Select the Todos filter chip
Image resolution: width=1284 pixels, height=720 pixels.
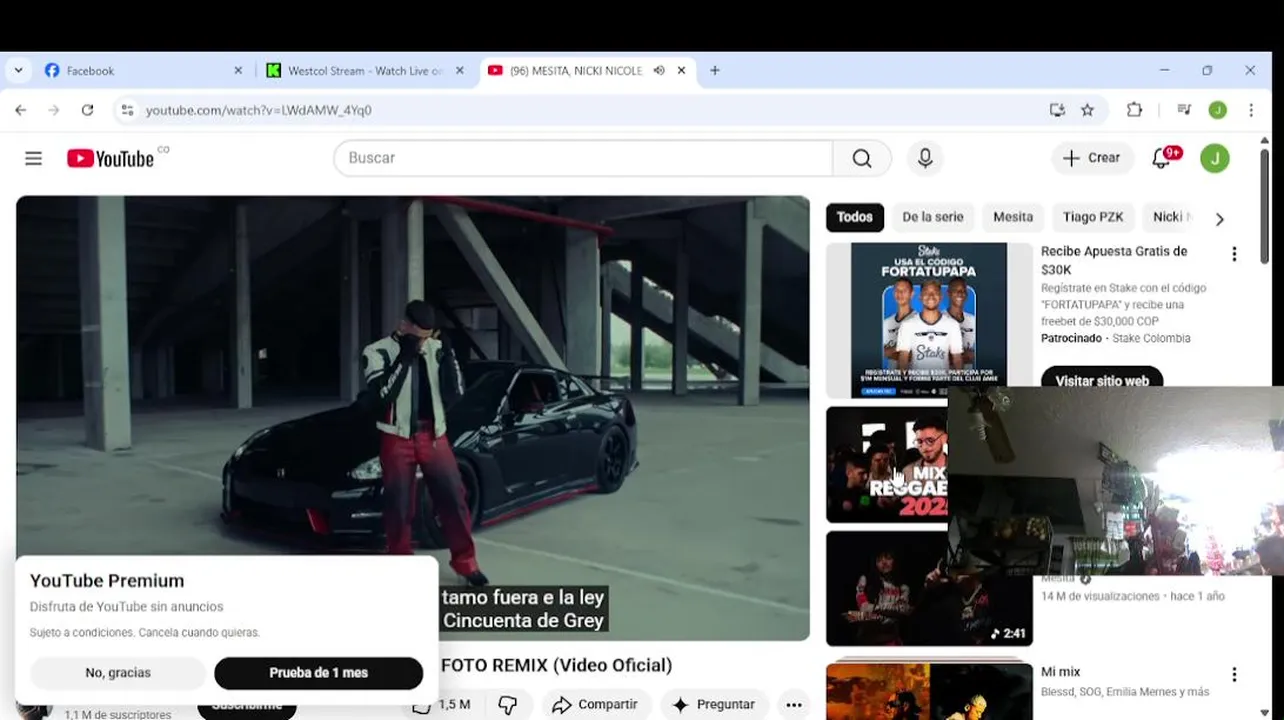pos(855,217)
